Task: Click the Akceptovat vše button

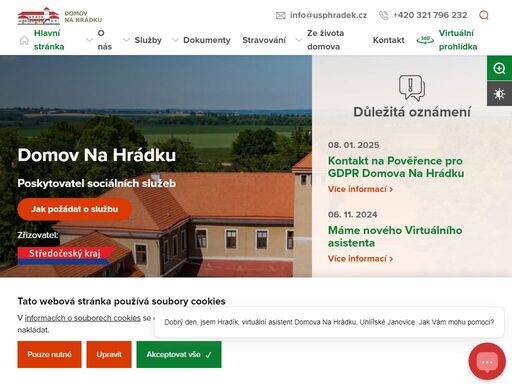Action: point(179,354)
